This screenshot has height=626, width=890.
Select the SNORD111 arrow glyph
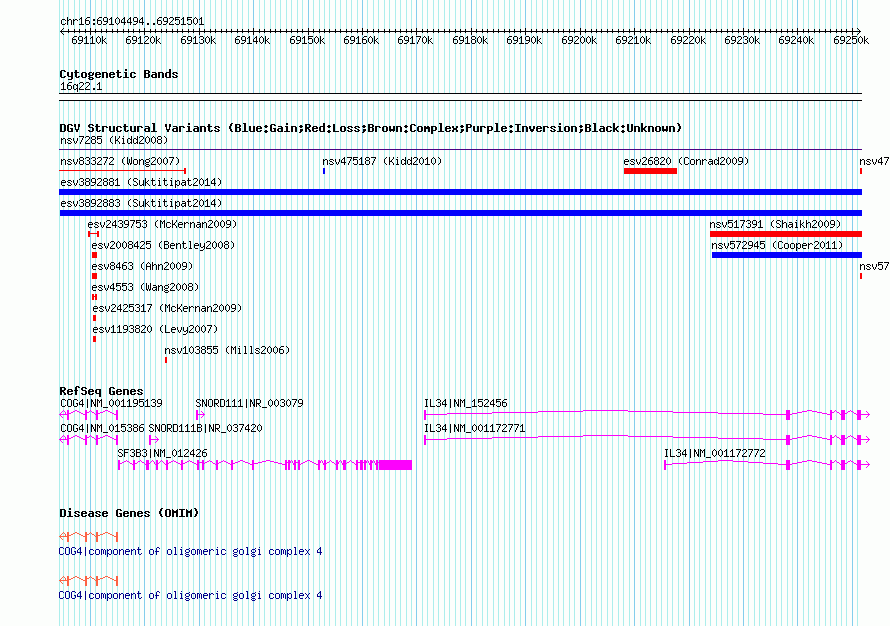pos(200,415)
